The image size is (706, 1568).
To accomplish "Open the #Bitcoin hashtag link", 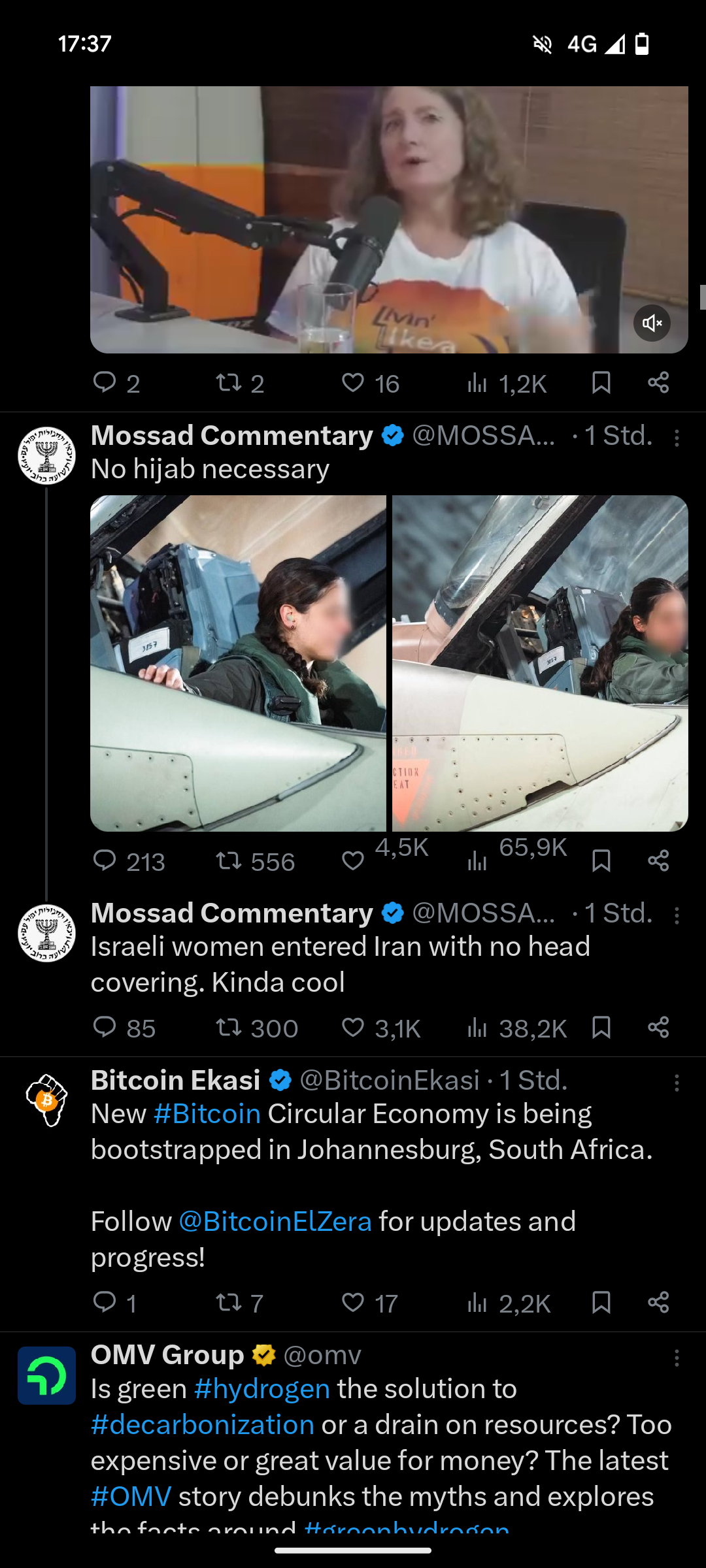I will pos(207,1114).
